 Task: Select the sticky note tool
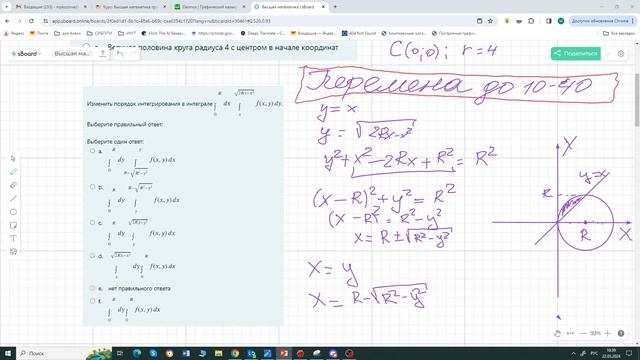[x=13, y=225]
